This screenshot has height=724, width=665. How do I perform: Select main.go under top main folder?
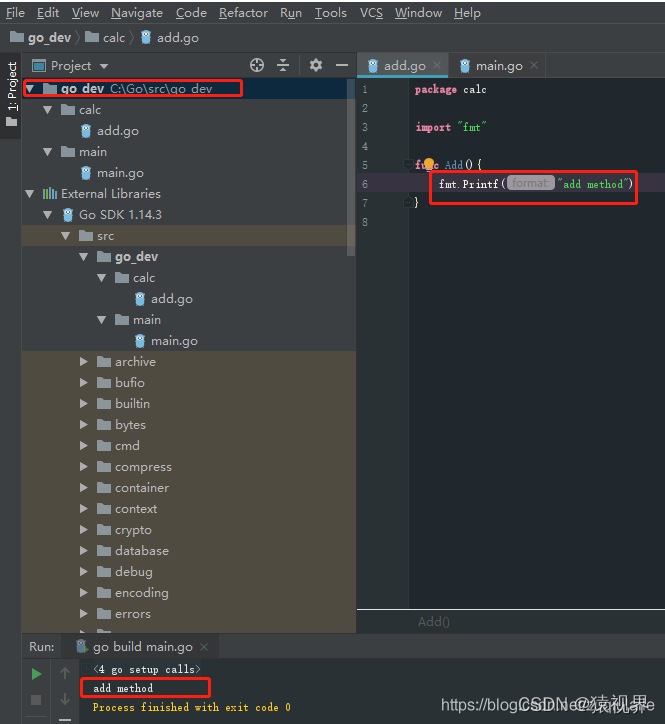tap(120, 173)
